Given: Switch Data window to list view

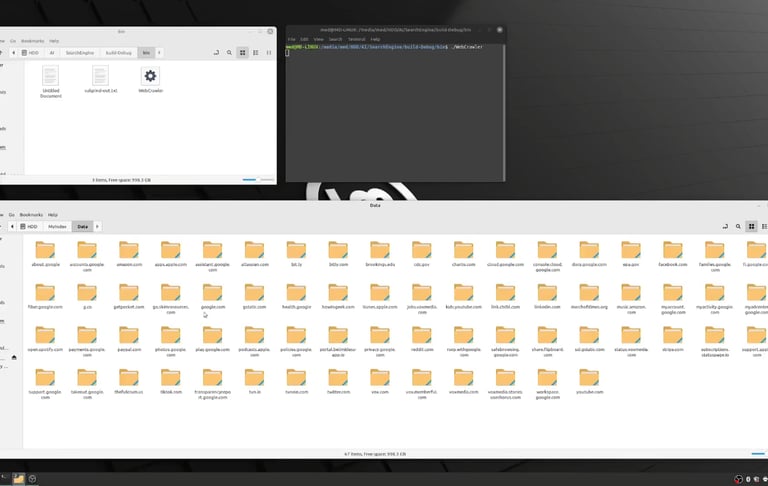Looking at the screenshot, I should pyautogui.click(x=764, y=226).
